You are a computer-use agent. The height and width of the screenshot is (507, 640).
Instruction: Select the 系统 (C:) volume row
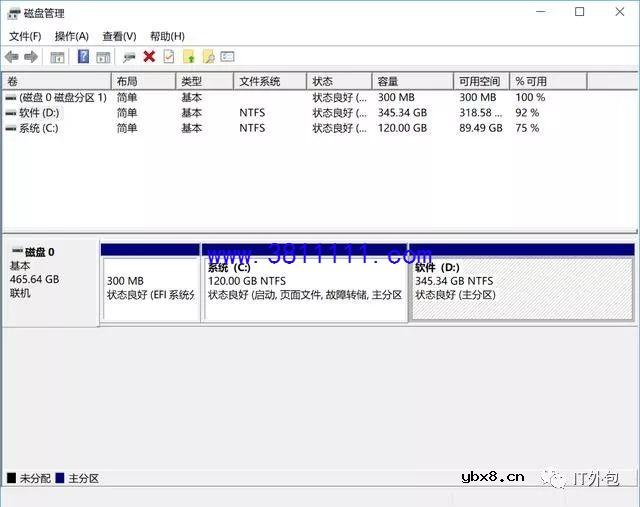click(39, 128)
